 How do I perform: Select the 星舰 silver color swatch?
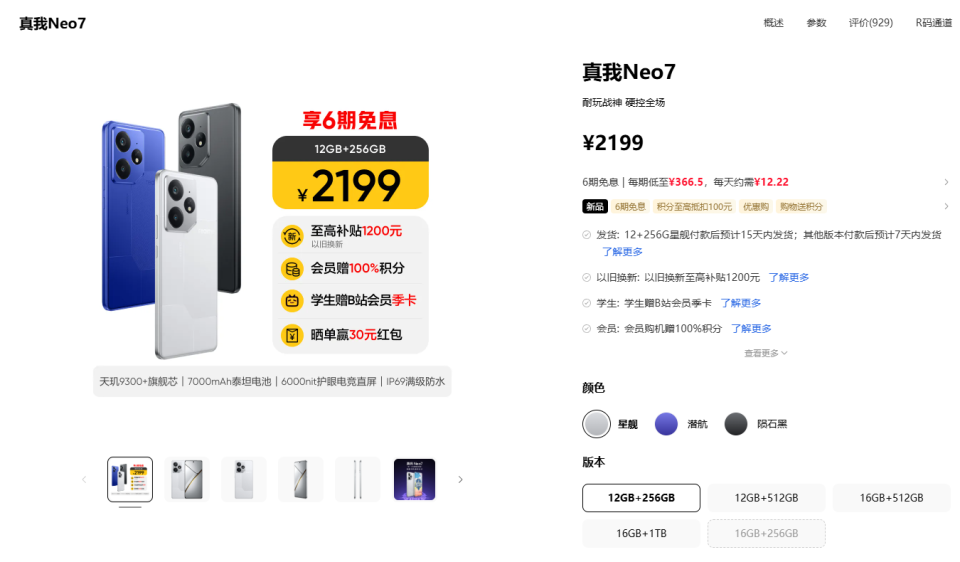pyautogui.click(x=596, y=424)
